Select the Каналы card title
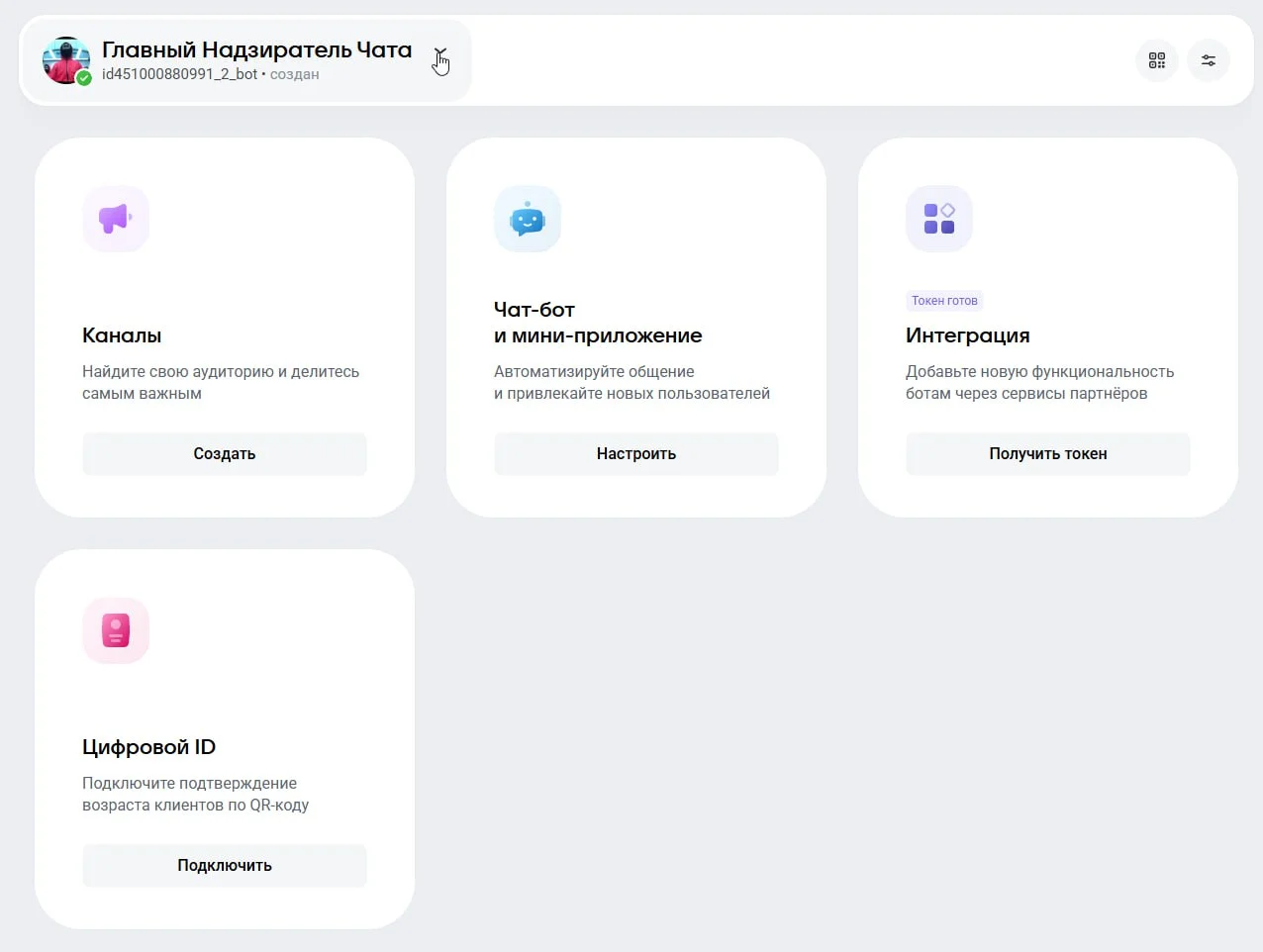This screenshot has height=952, width=1263. pos(122,335)
